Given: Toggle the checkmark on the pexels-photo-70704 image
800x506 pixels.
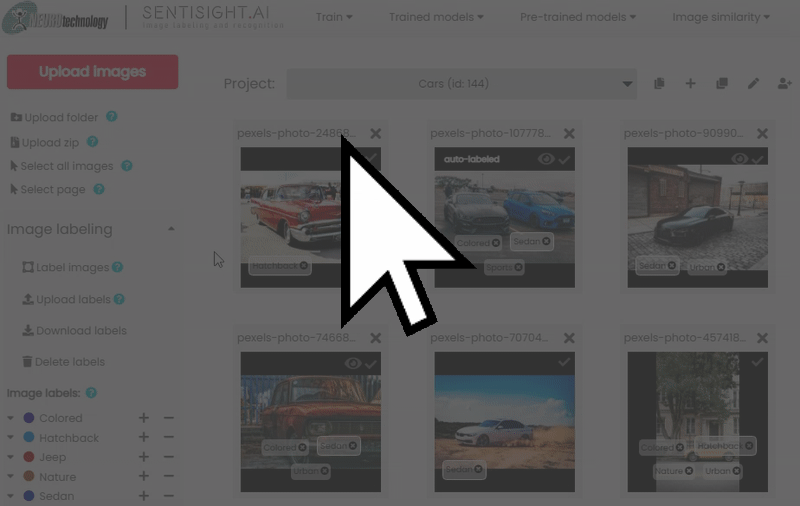Looking at the screenshot, I should [564, 362].
